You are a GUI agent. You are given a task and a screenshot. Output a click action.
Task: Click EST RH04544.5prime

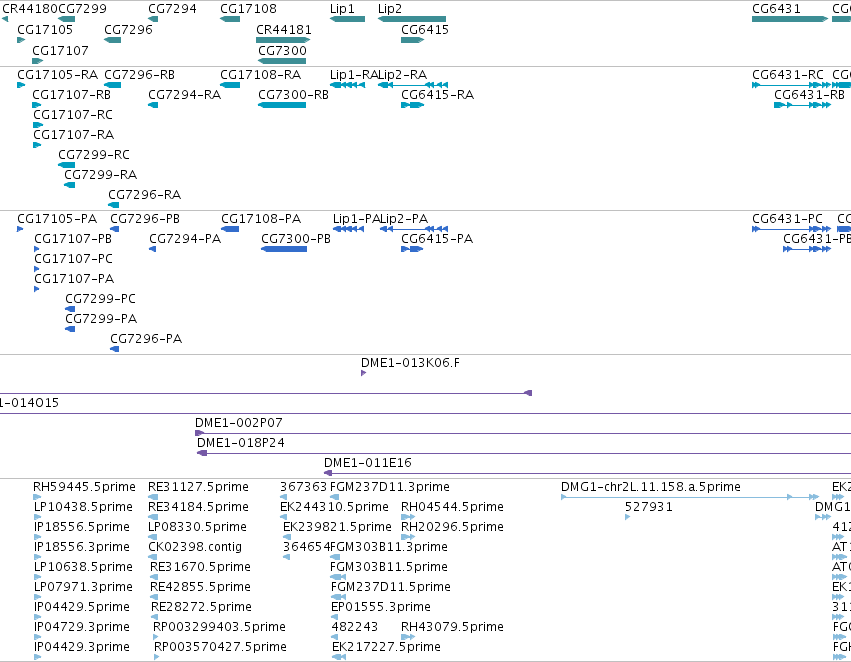point(408,517)
